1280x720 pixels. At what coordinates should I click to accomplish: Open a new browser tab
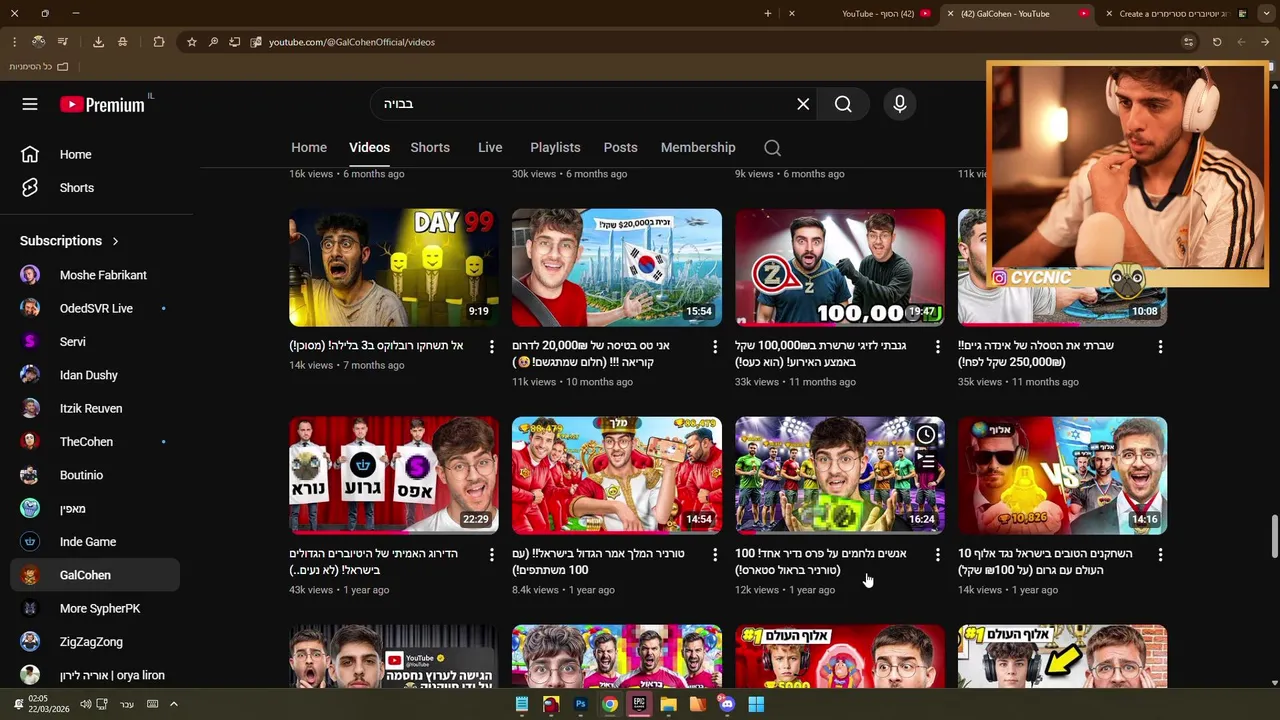coord(768,14)
